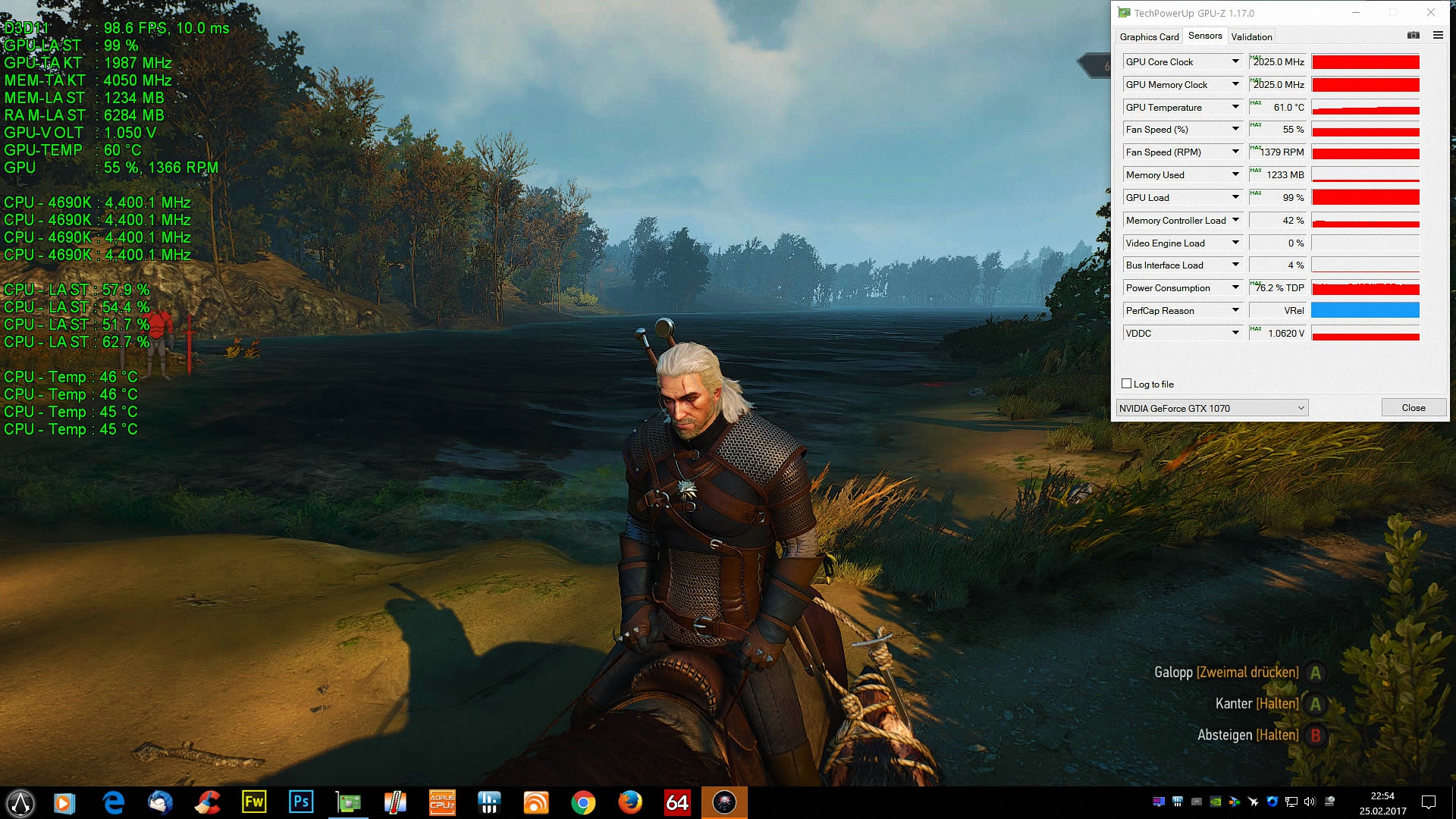Viewport: 1456px width, 819px height.
Task: Click the GPU-Z screenshot camera icon
Action: [1414, 36]
